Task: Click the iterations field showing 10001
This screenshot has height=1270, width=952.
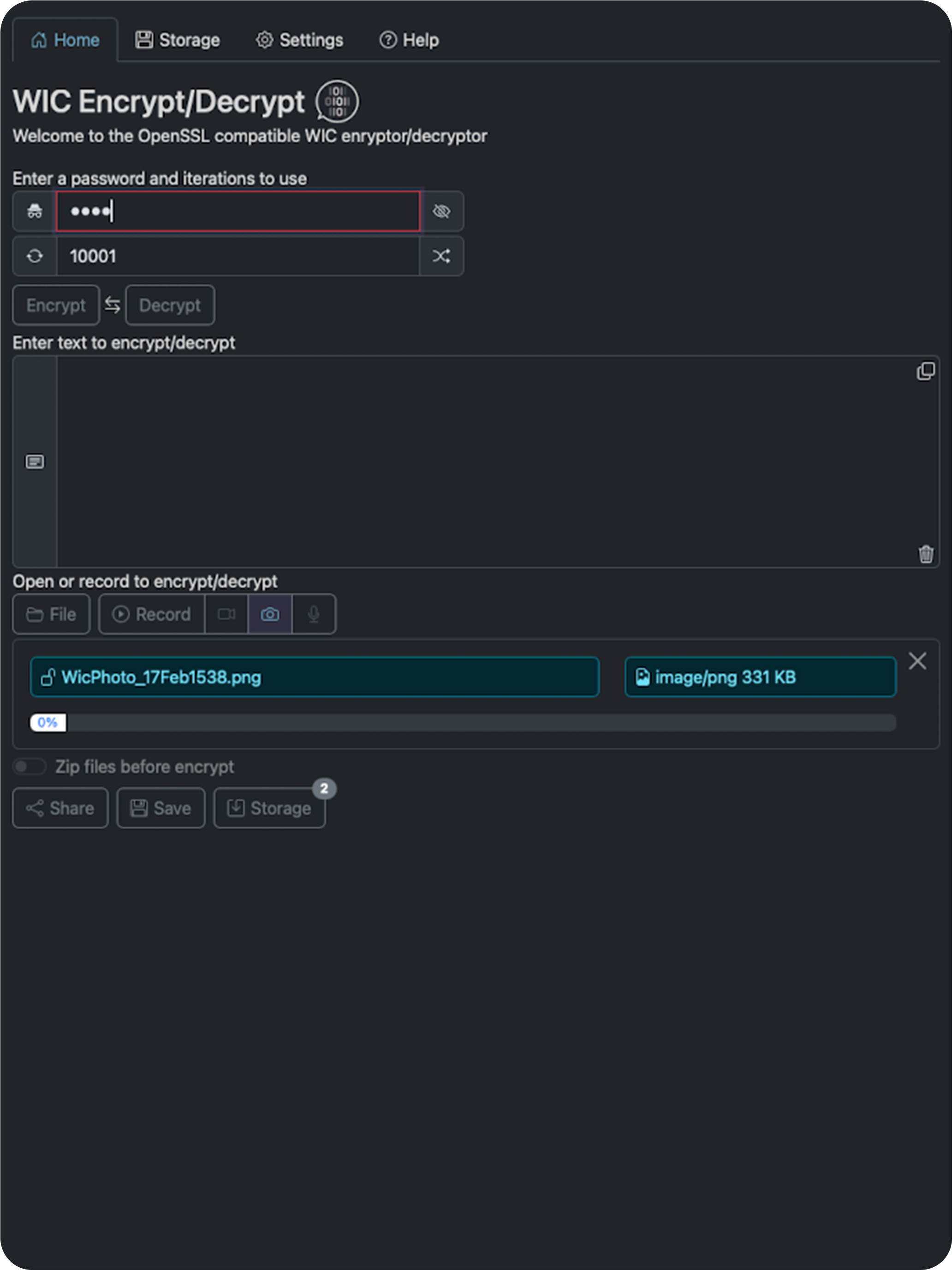Action: tap(238, 256)
